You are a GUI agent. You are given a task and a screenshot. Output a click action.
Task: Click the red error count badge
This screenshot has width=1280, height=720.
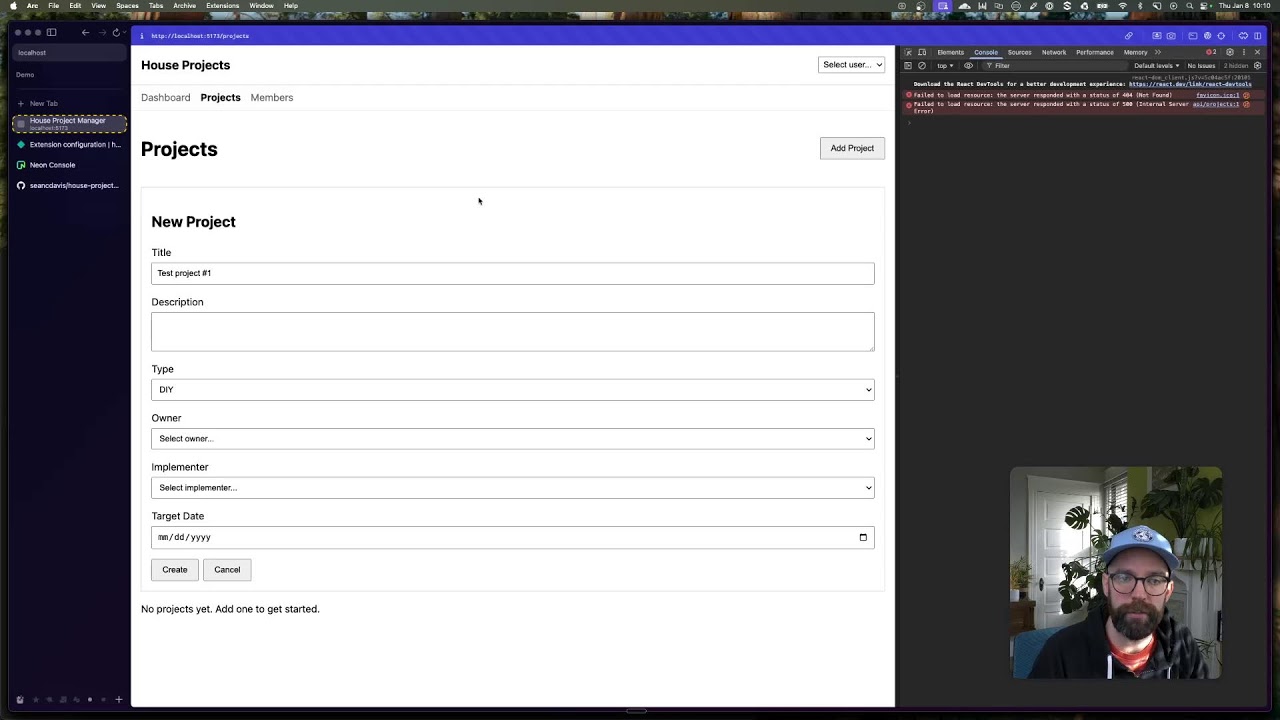pos(1211,52)
